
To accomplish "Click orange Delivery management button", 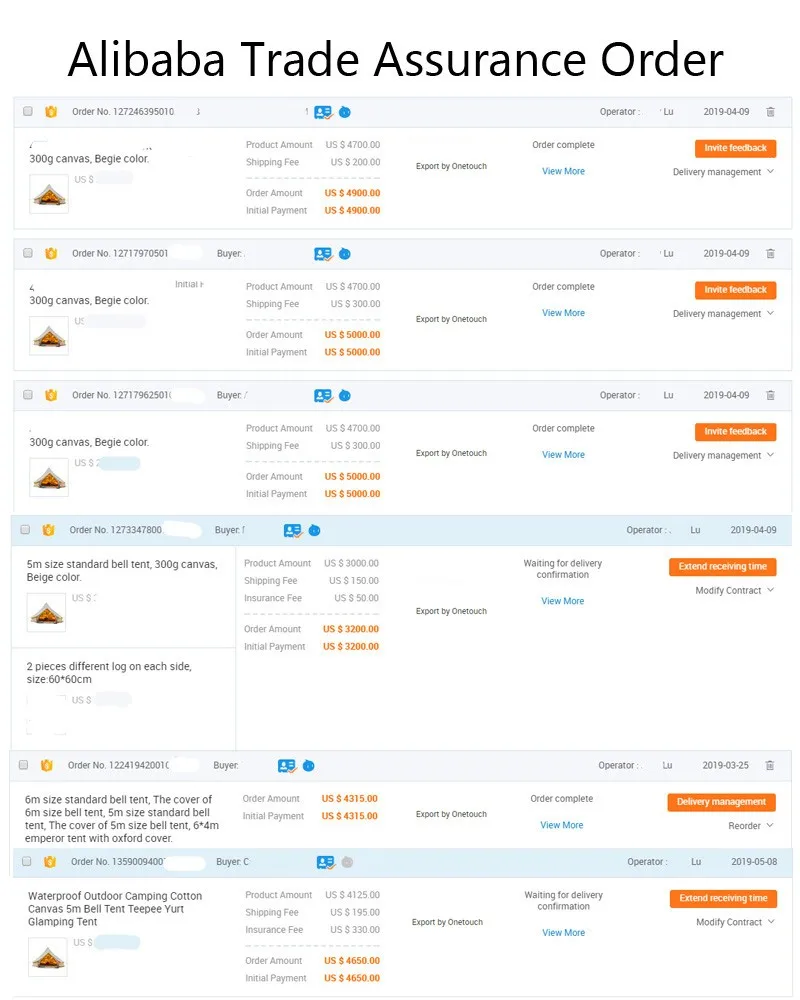I will 722,802.
